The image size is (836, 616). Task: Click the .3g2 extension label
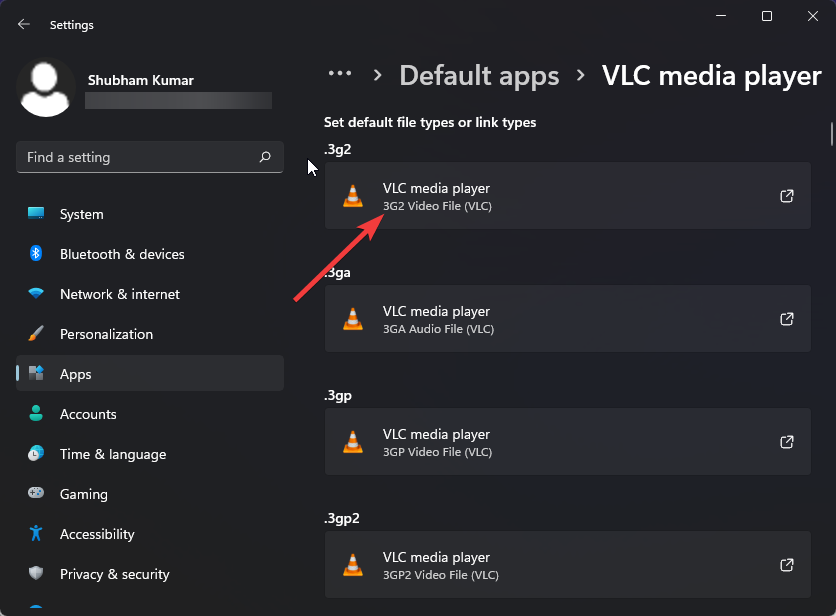pyautogui.click(x=337, y=149)
